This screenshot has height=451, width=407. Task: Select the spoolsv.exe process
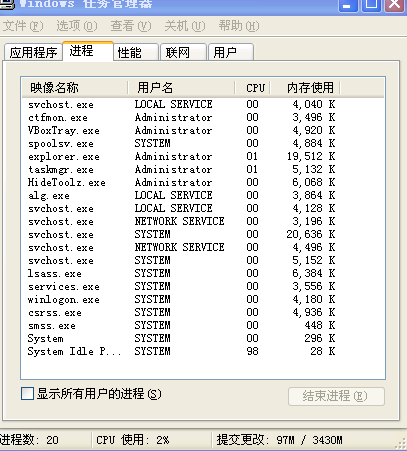[203, 143]
